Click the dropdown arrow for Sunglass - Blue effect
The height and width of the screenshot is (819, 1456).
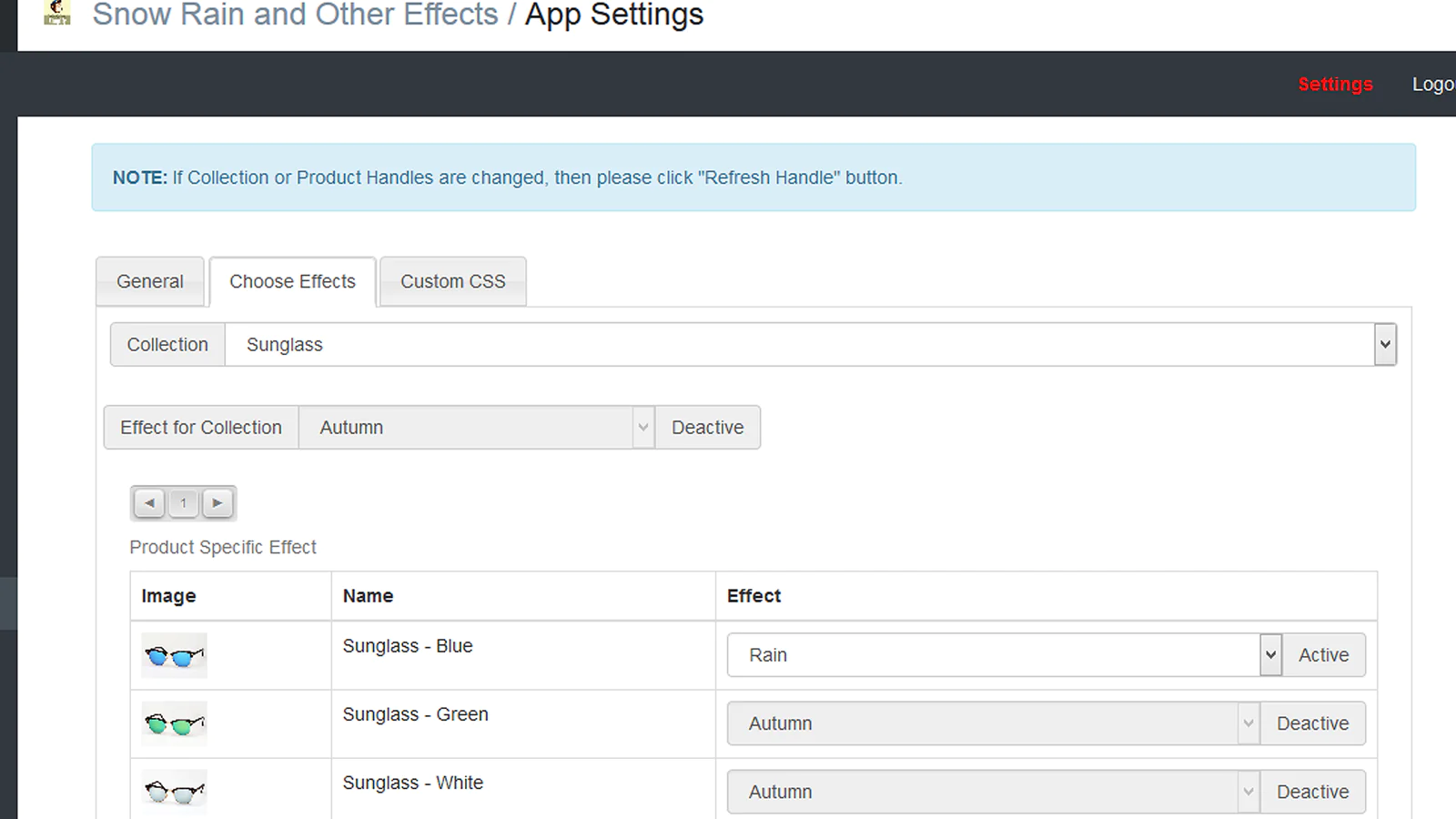coord(1270,655)
